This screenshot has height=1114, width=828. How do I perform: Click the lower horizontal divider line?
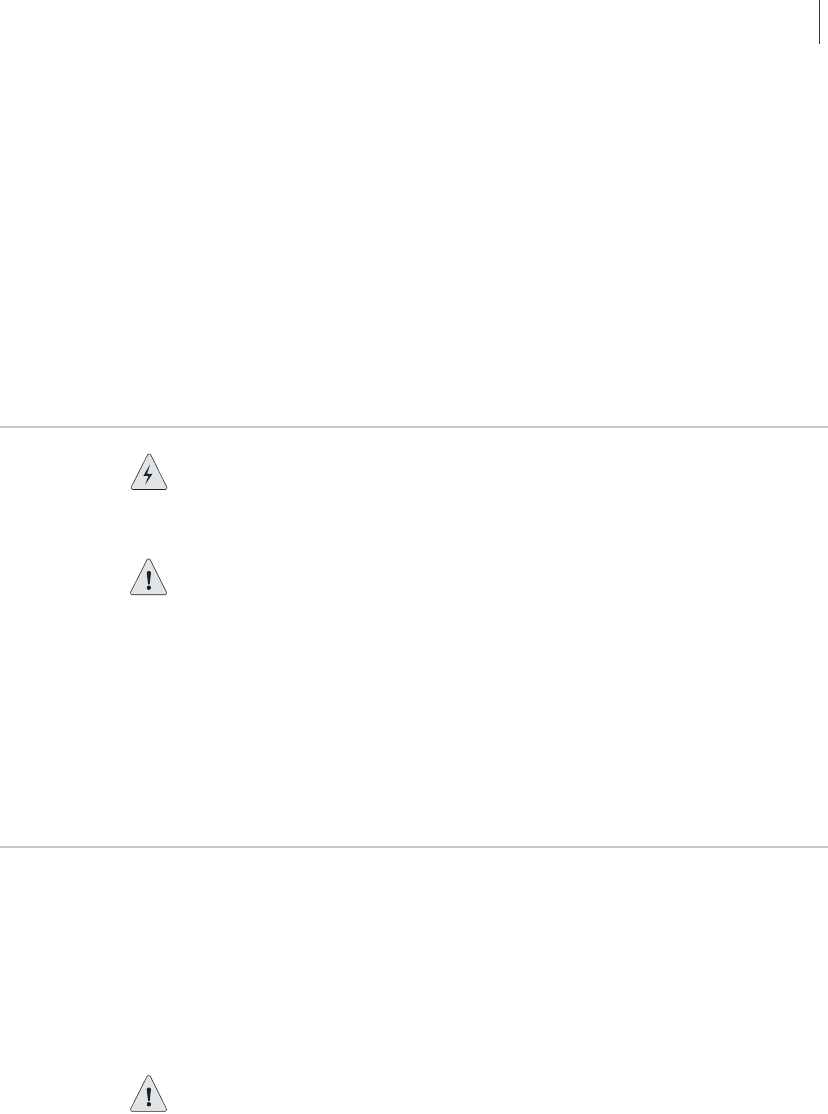414,847
